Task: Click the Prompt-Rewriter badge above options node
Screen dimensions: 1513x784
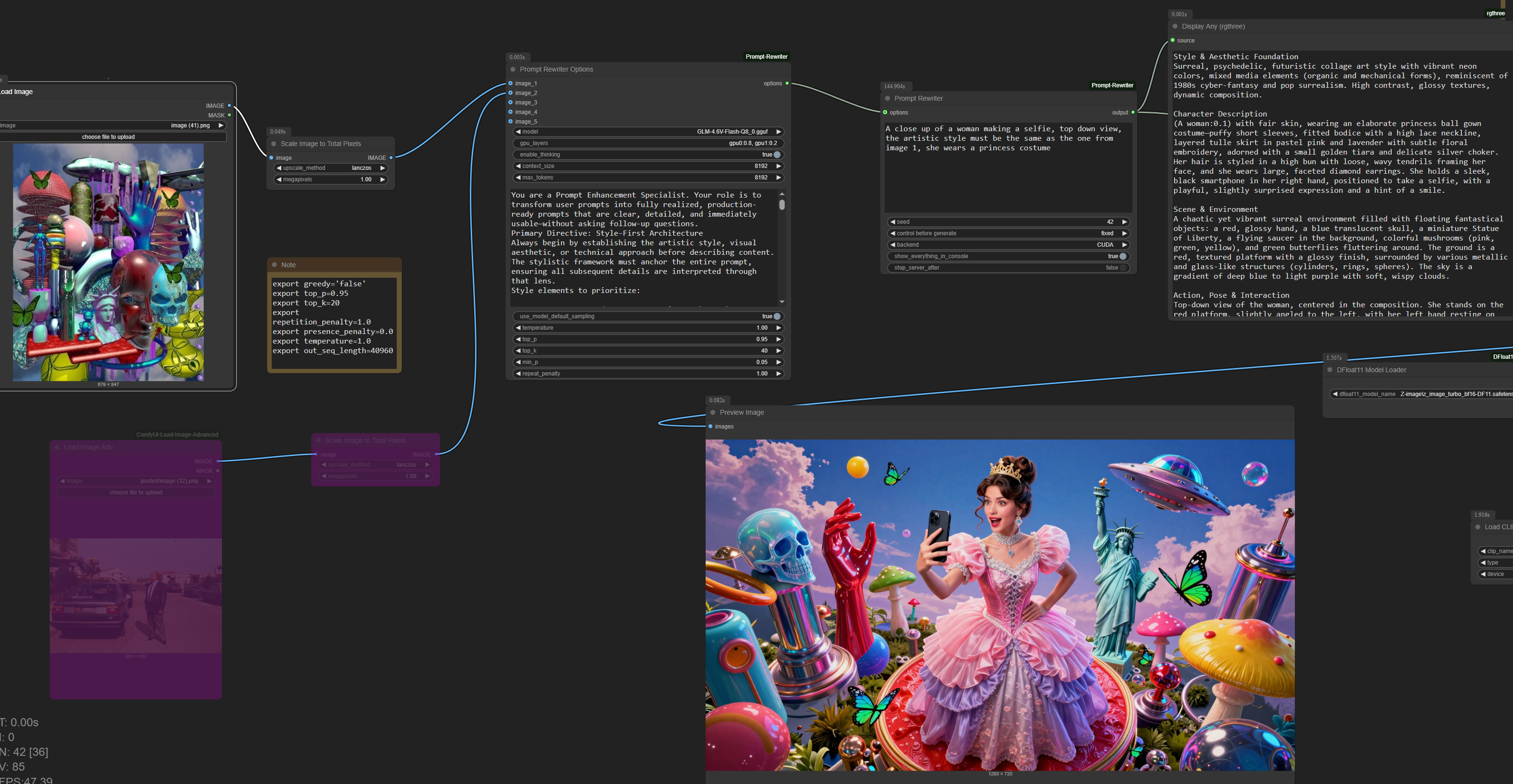Action: pyautogui.click(x=766, y=57)
